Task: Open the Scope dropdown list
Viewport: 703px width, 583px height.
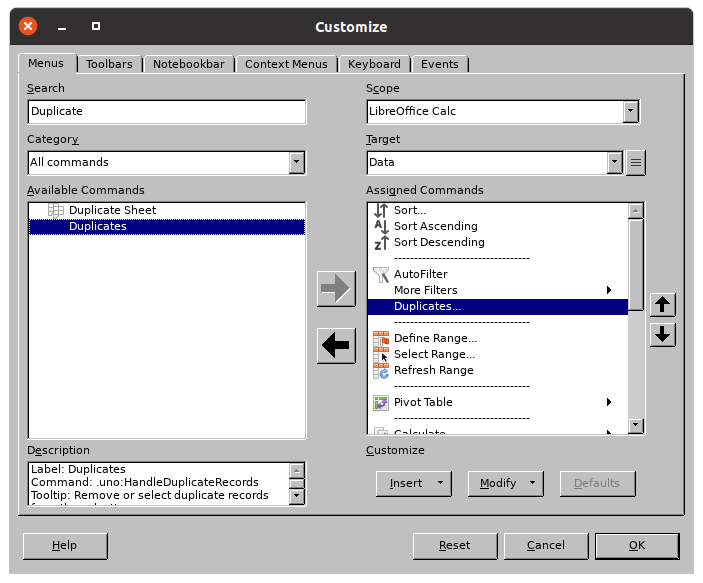Action: pos(630,111)
